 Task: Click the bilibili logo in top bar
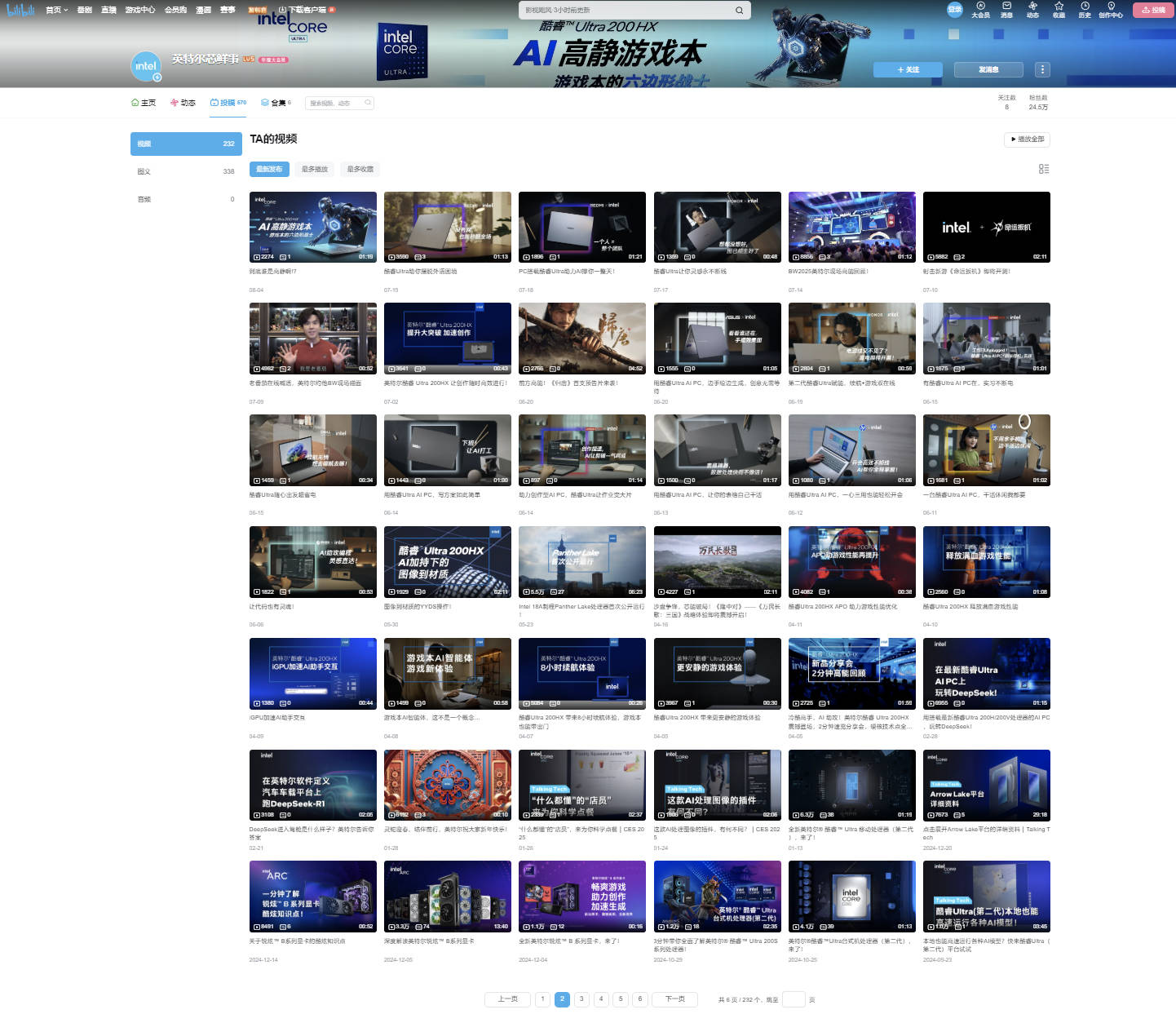[x=20, y=10]
